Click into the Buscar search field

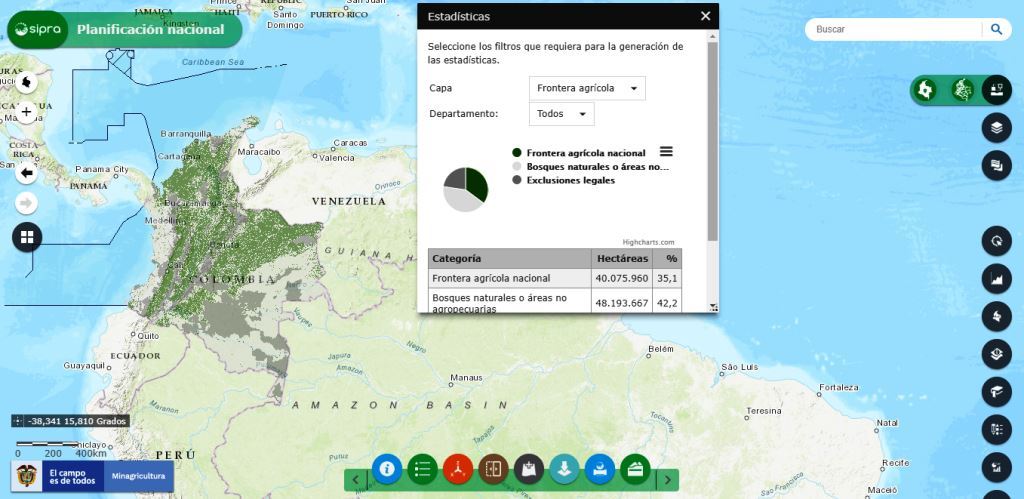[x=895, y=29]
